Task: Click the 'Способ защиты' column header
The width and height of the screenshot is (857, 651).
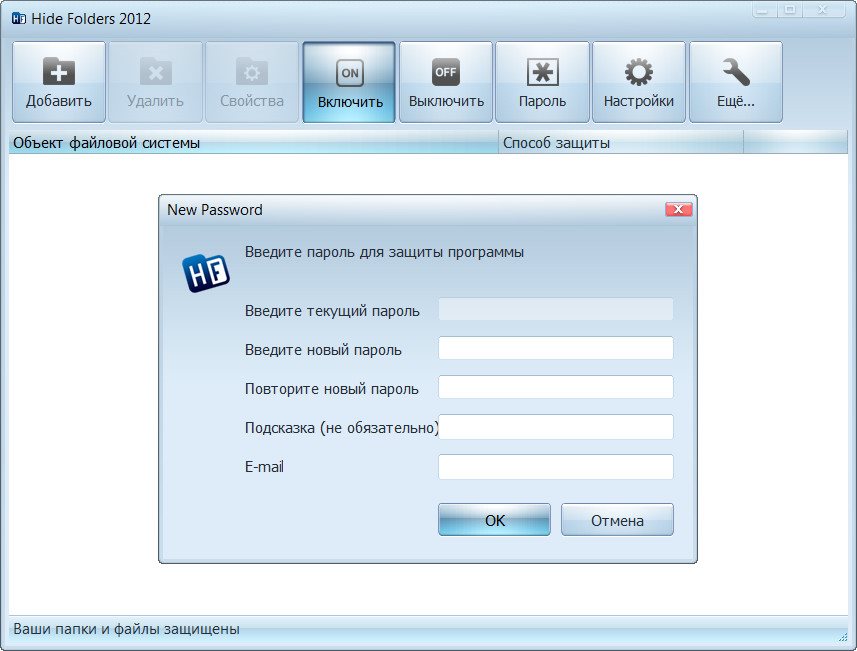Action: click(620, 143)
